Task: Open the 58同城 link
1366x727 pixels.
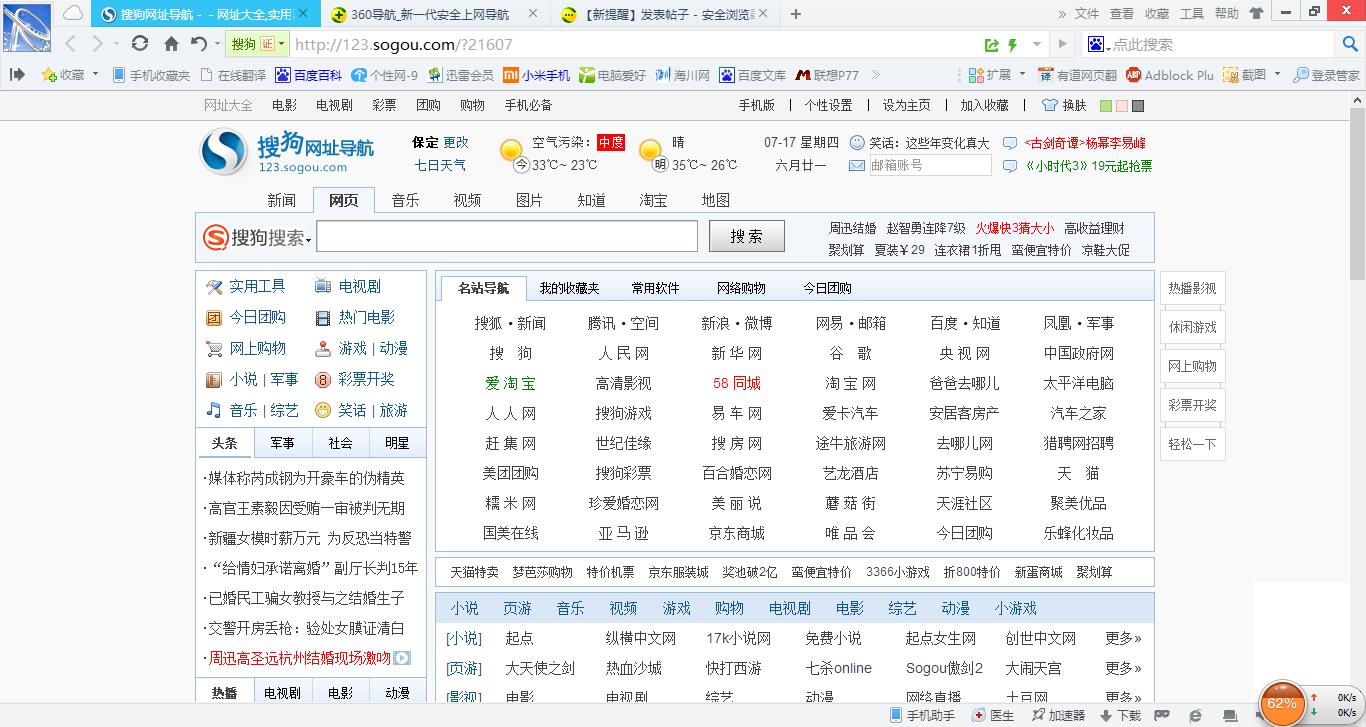Action: pos(737,383)
